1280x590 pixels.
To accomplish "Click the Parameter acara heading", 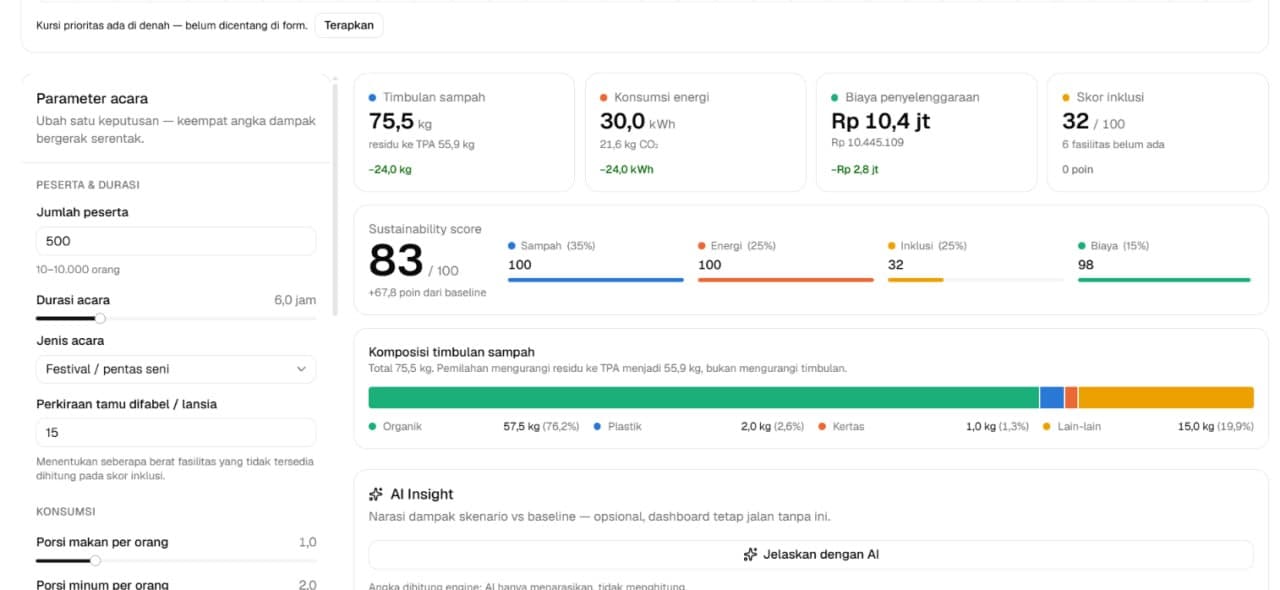I will (92, 98).
